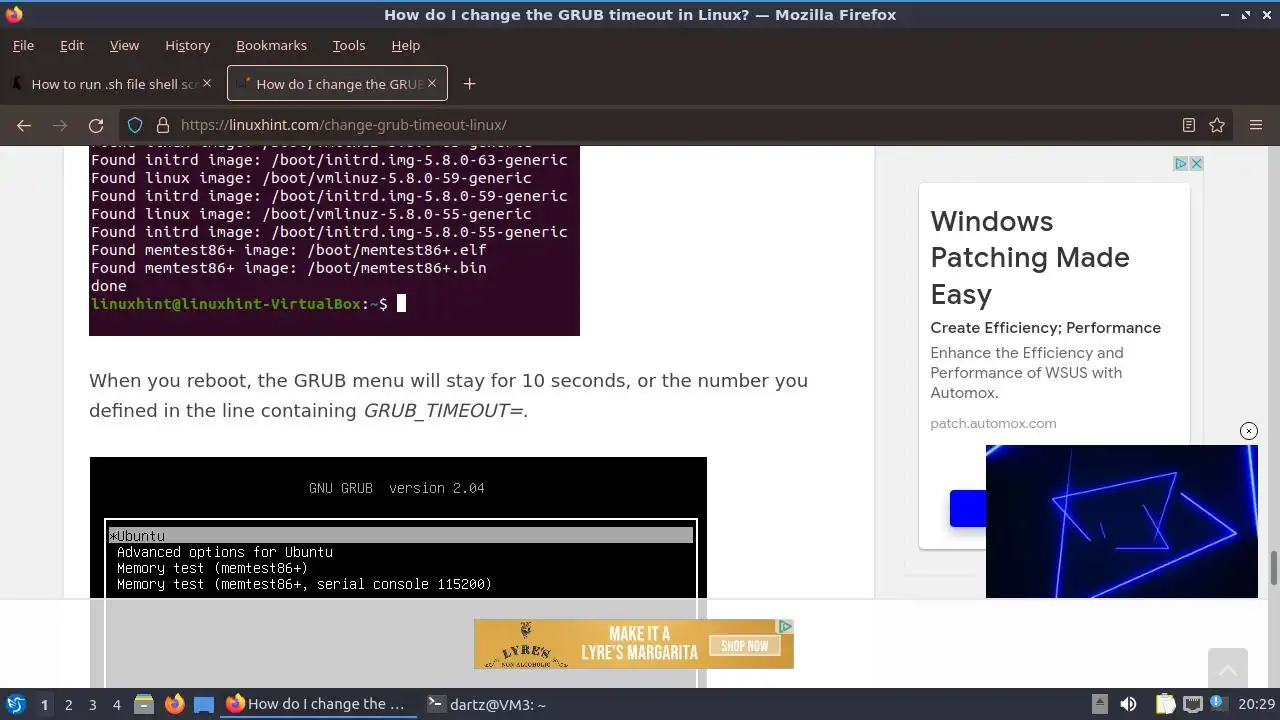This screenshot has height=720, width=1280.
Task: Open the system start menu icon
Action: pyautogui.click(x=15, y=704)
